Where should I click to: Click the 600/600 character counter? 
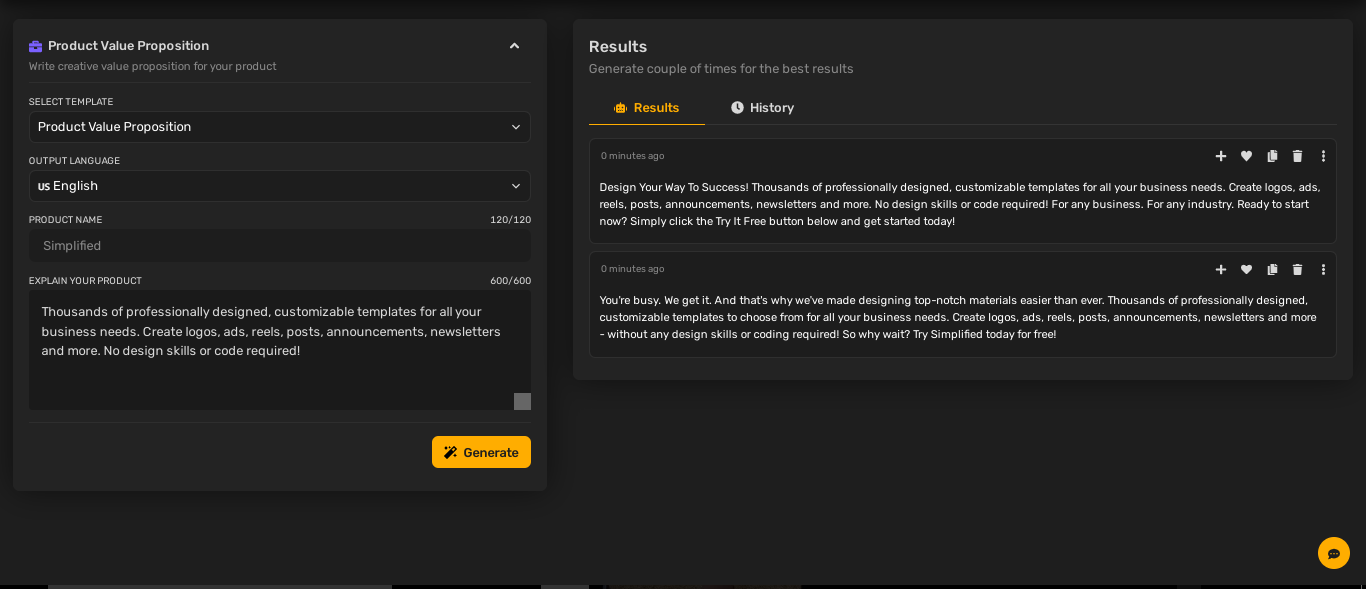pos(510,281)
